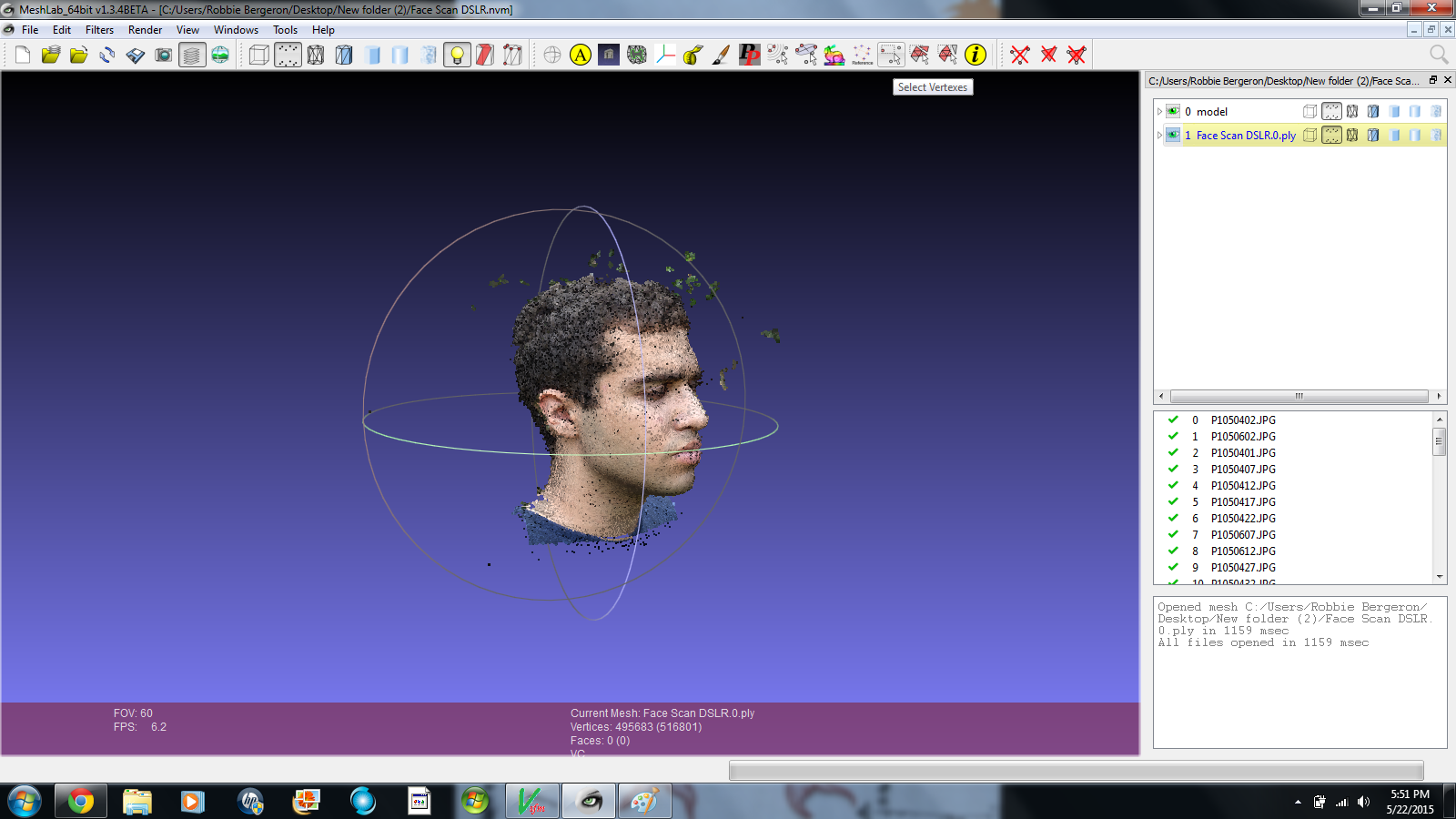
Task: Open the Render menu
Action: tap(145, 30)
